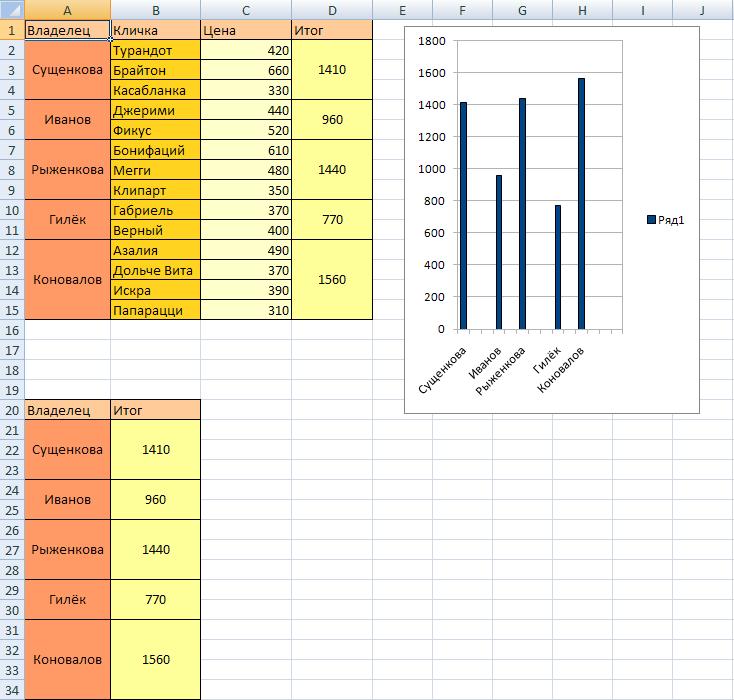Select column D header

pos(332,10)
